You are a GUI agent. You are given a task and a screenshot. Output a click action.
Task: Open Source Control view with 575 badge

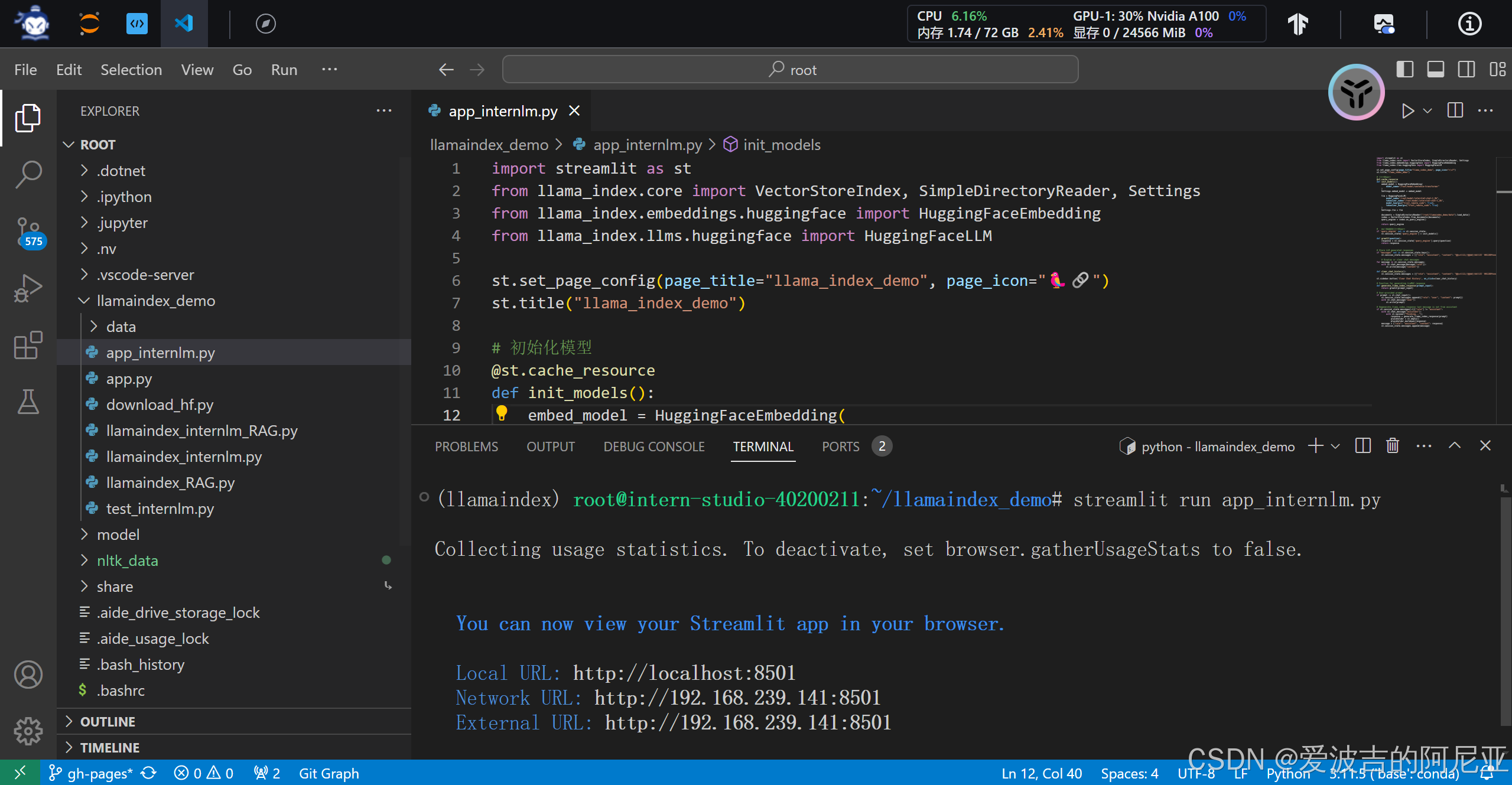pos(28,232)
